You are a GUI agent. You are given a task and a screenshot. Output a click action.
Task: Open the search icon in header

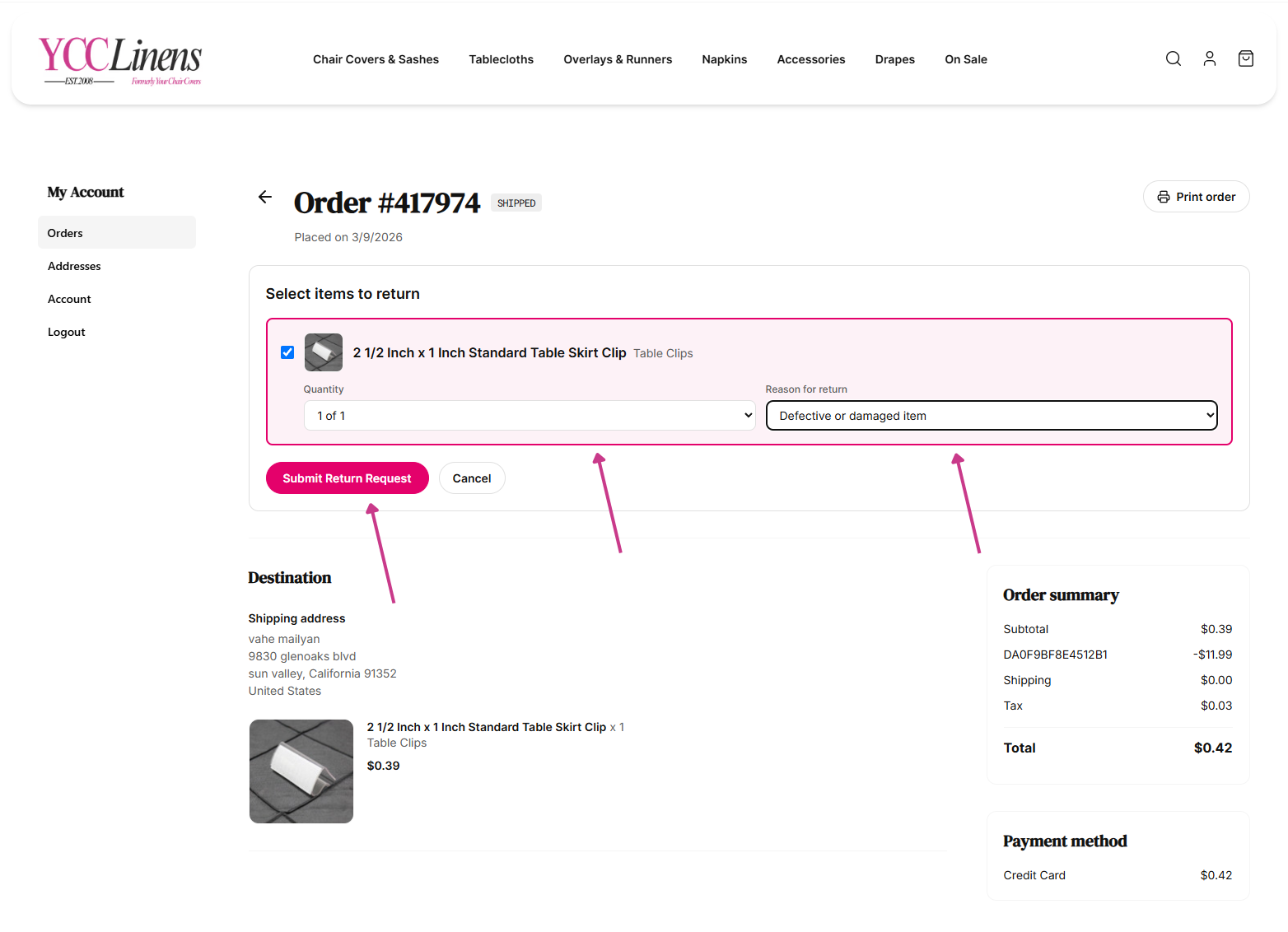click(x=1174, y=58)
